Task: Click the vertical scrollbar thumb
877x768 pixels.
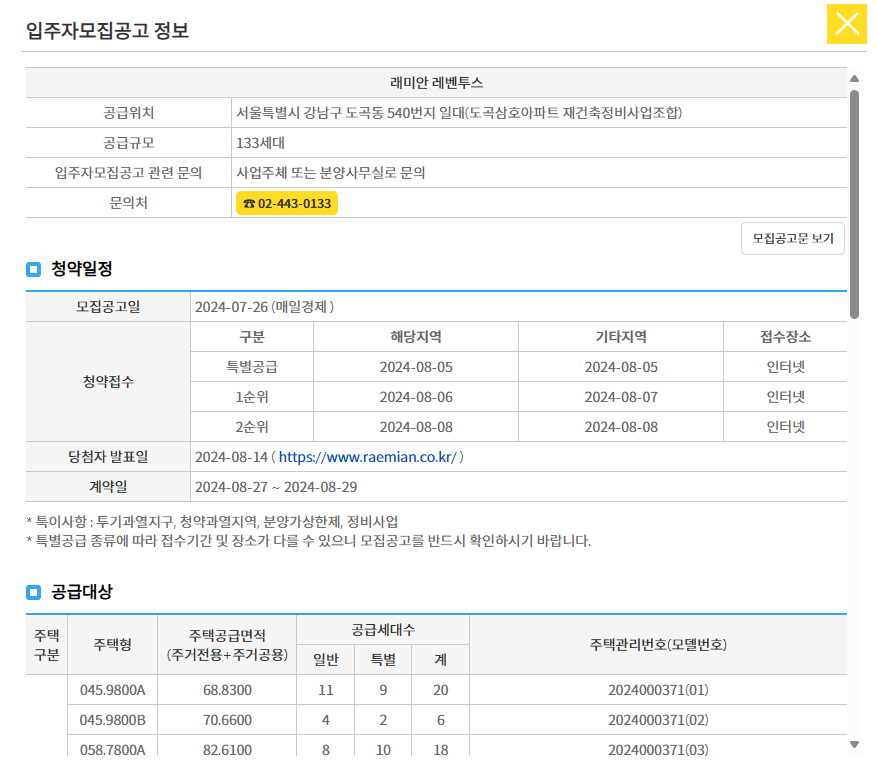Action: point(854,204)
